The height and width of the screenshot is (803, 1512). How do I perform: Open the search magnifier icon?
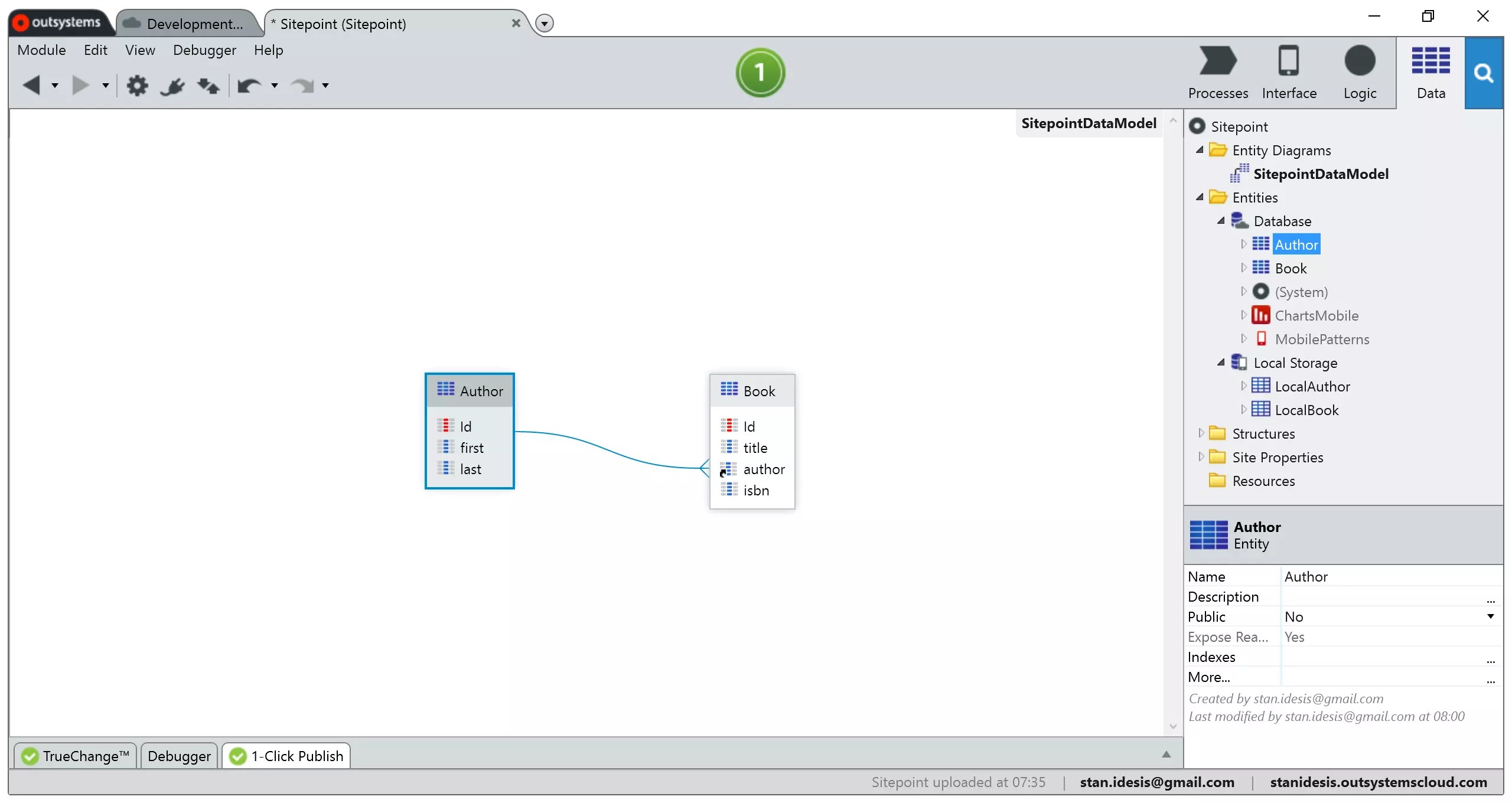[1484, 72]
